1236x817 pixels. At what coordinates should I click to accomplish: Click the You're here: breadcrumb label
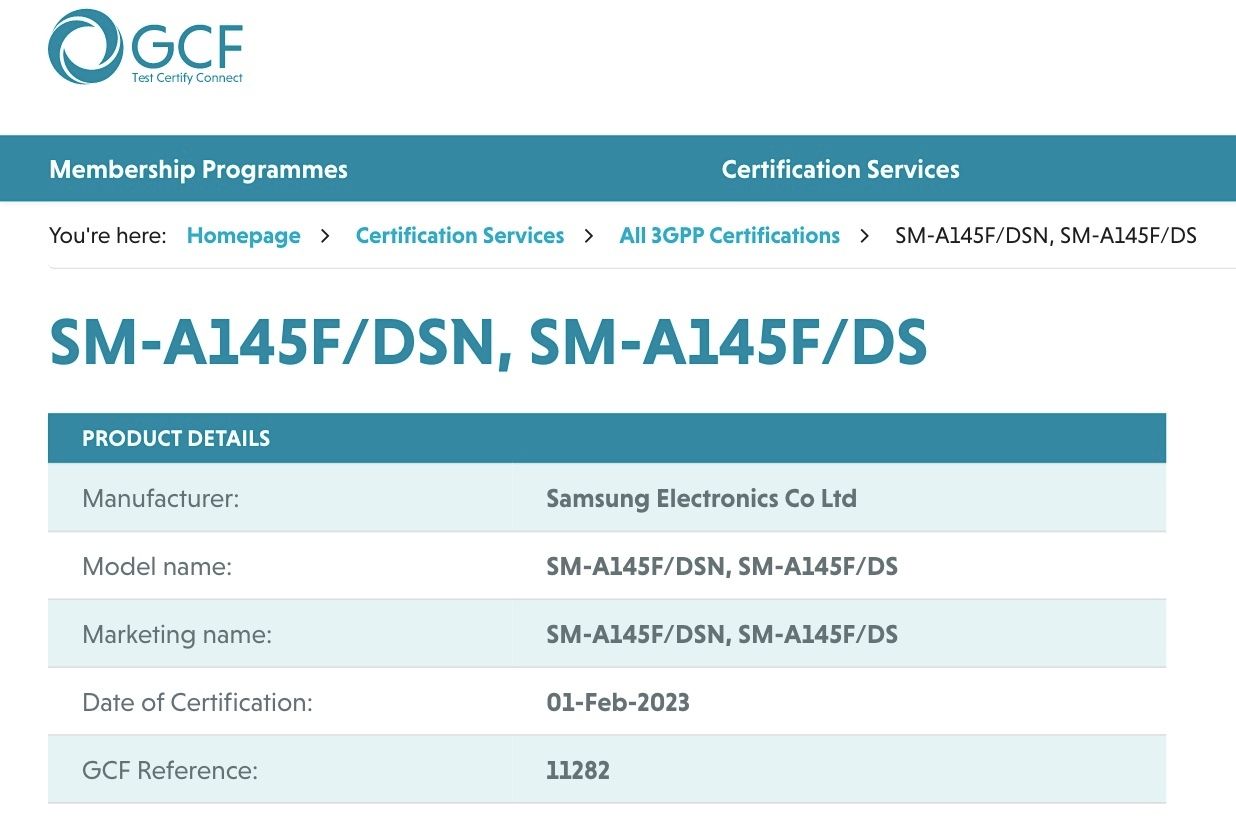108,236
